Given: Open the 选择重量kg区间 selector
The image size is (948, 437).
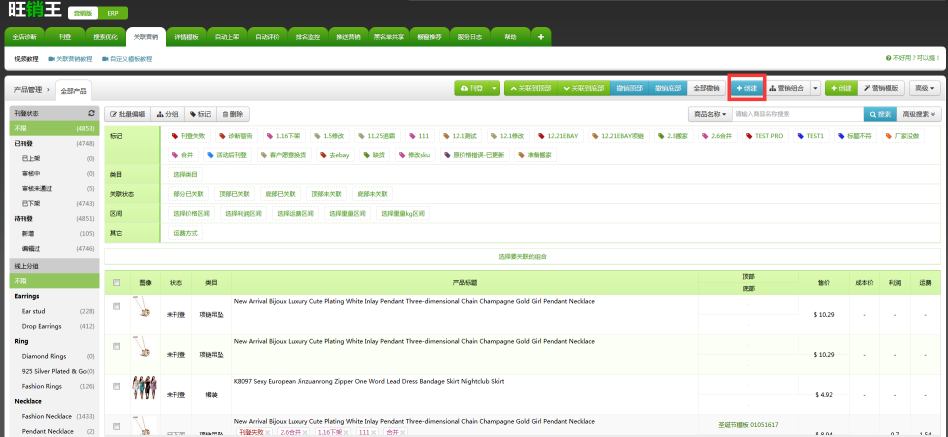Looking at the screenshot, I should 403,213.
